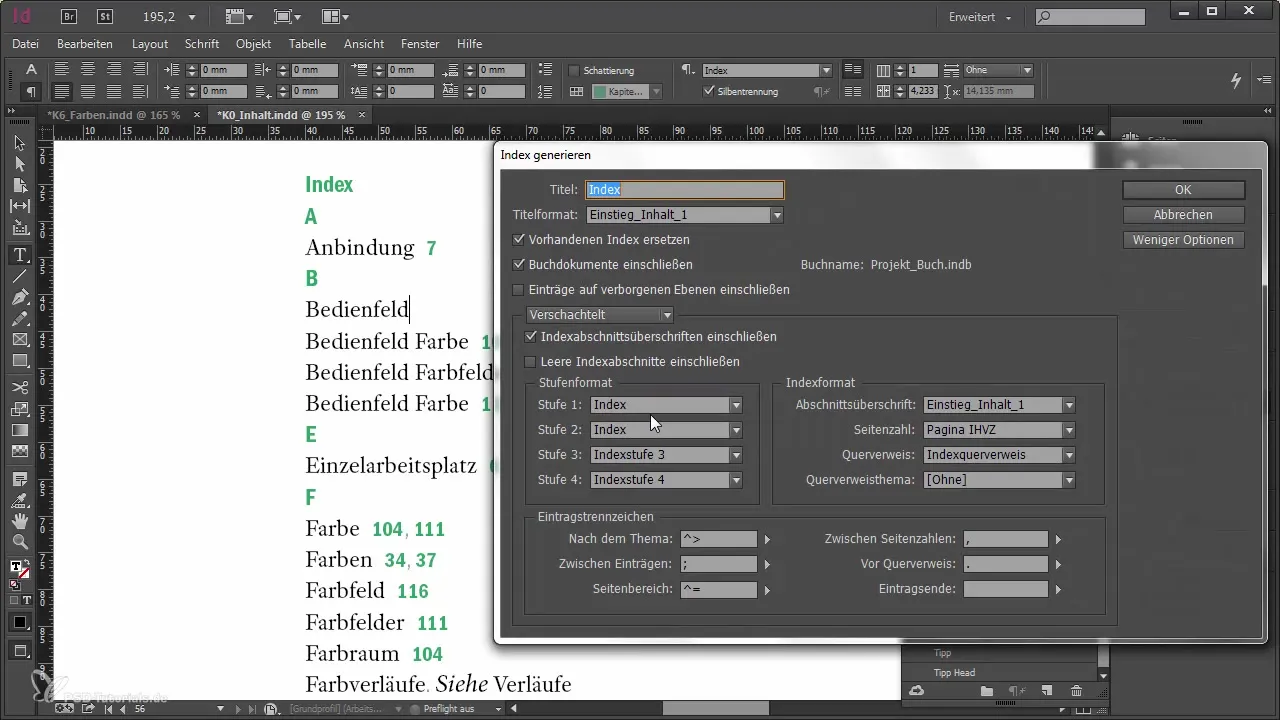The width and height of the screenshot is (1280, 720).
Task: Open Seitenzahl dropdown showing Pagina IHVZ
Action: 999,430
